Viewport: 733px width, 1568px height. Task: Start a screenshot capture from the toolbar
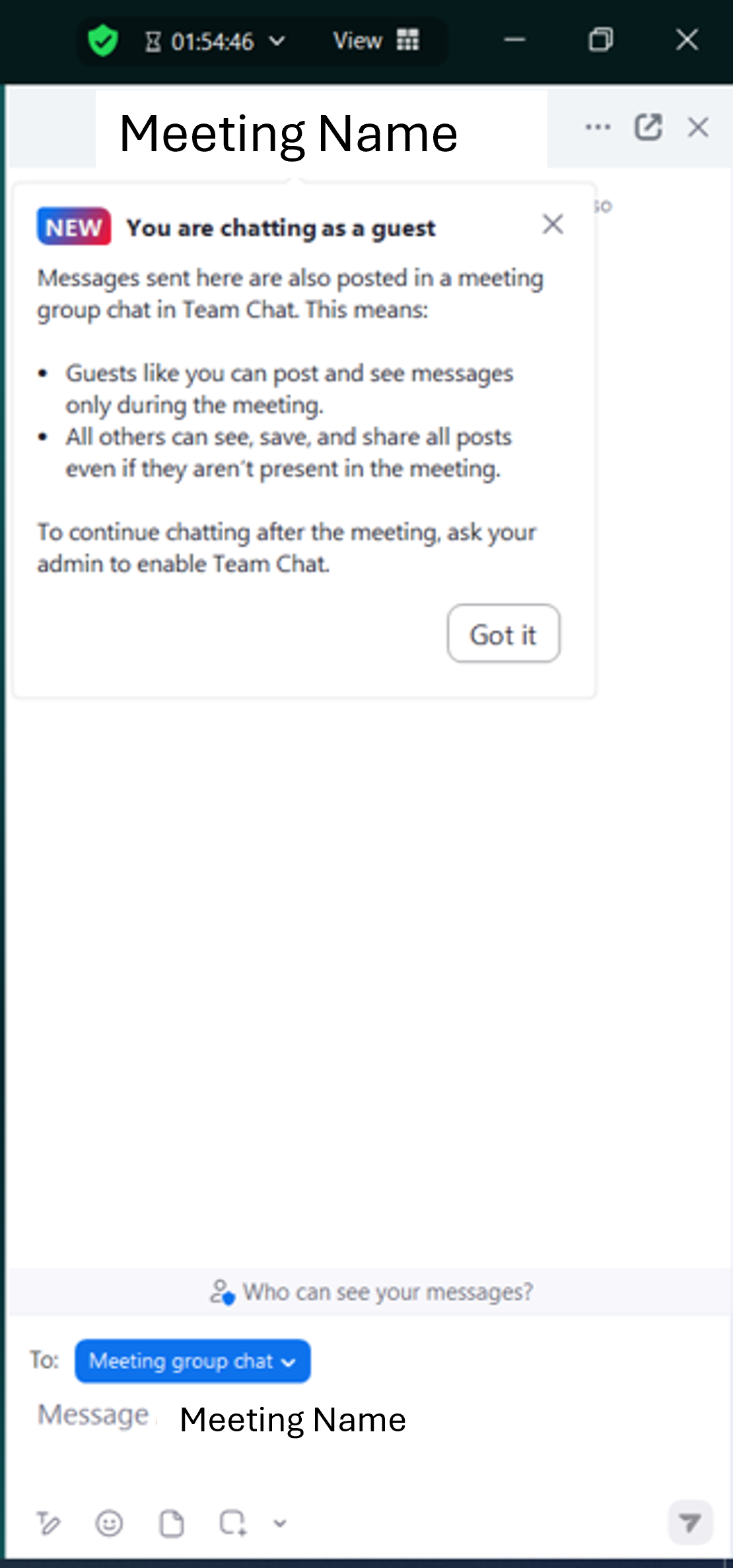(232, 1523)
